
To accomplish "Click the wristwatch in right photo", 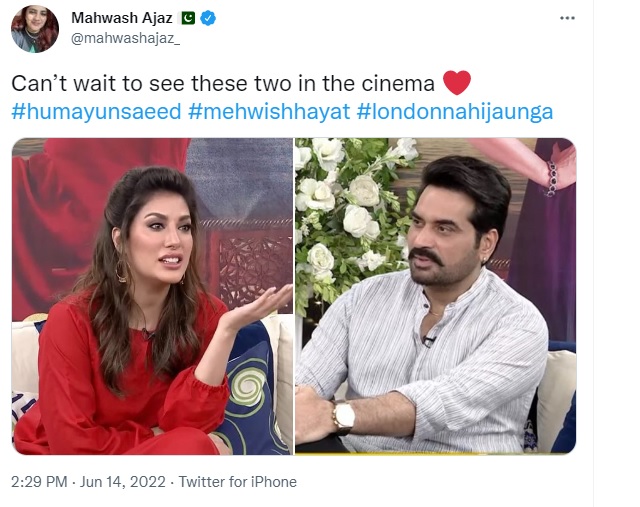I will click(x=343, y=417).
